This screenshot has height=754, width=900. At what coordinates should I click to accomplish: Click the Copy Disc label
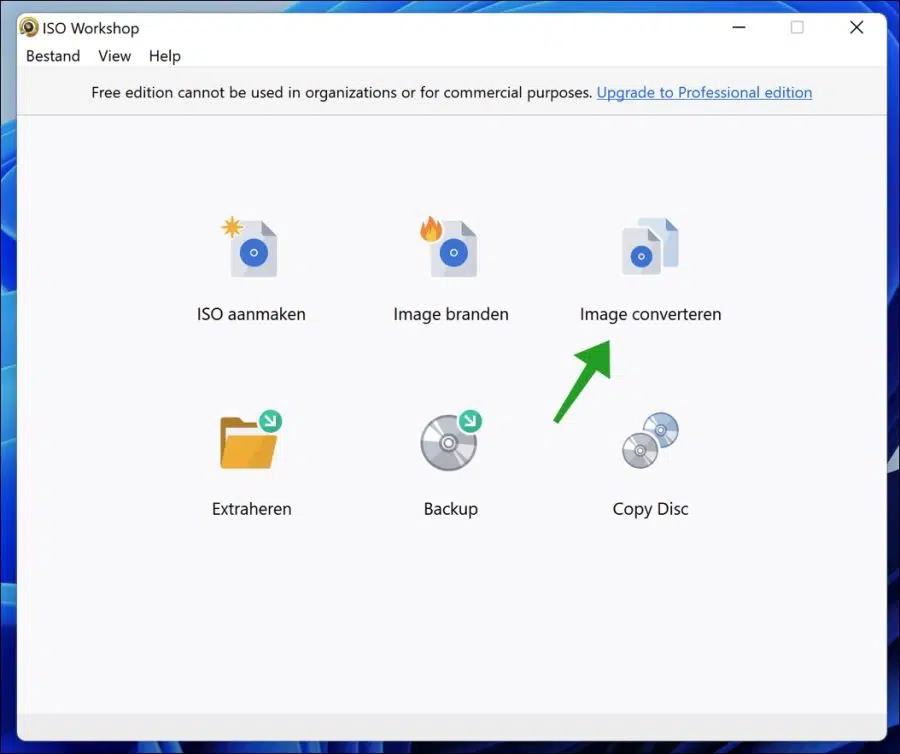click(x=650, y=509)
